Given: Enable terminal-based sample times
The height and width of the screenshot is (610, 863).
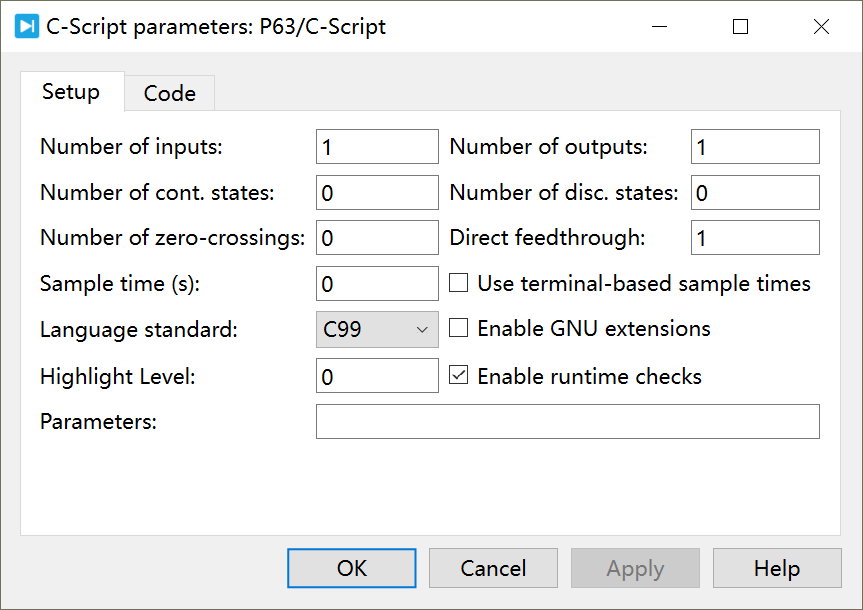Looking at the screenshot, I should pos(457,283).
